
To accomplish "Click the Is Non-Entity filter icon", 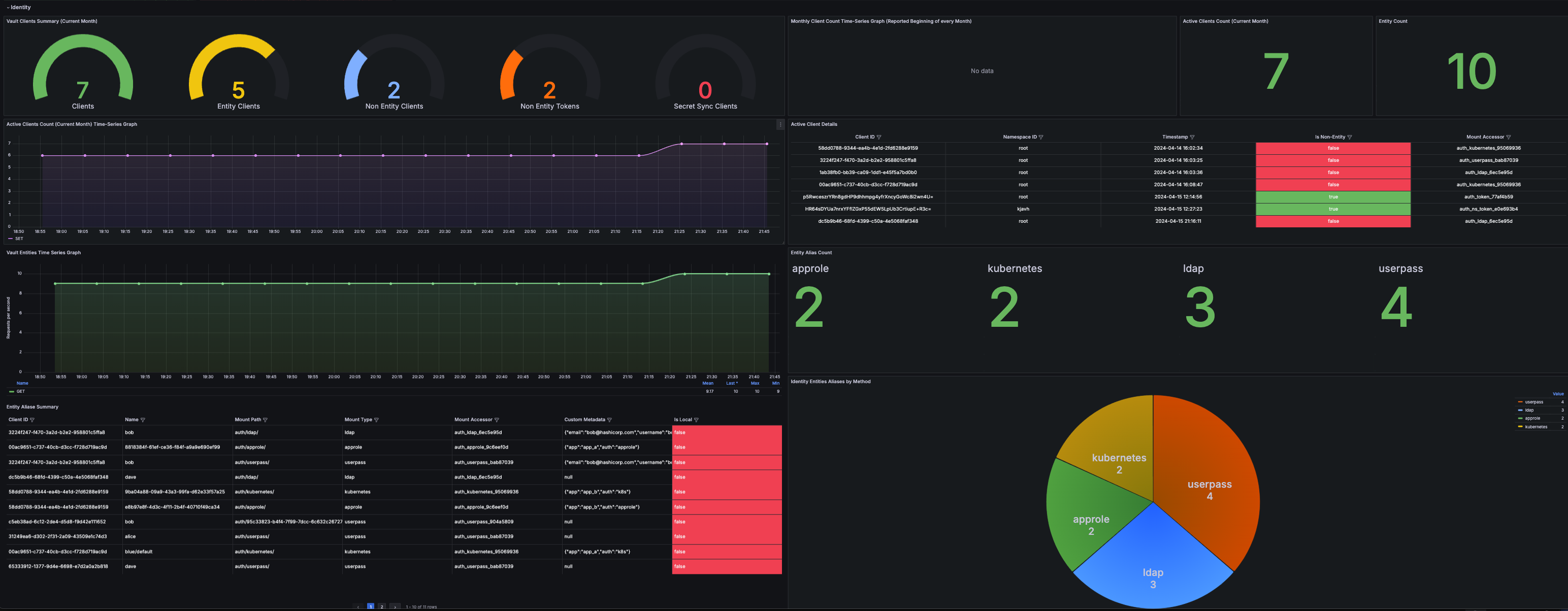I will 1350,137.
